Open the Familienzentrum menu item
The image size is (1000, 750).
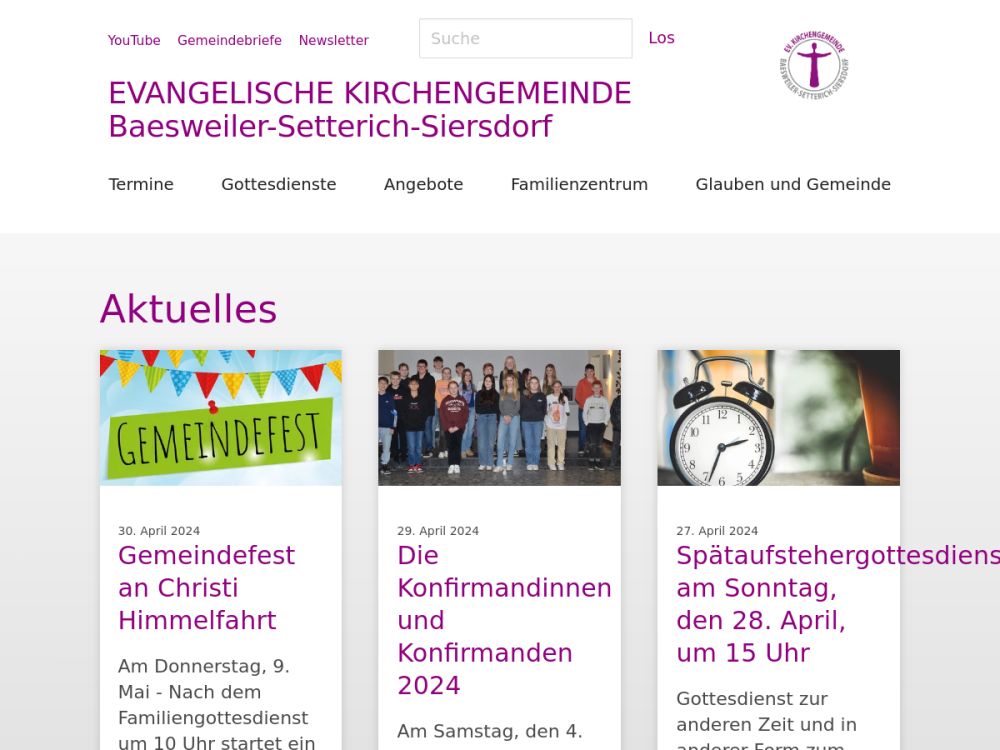[579, 184]
